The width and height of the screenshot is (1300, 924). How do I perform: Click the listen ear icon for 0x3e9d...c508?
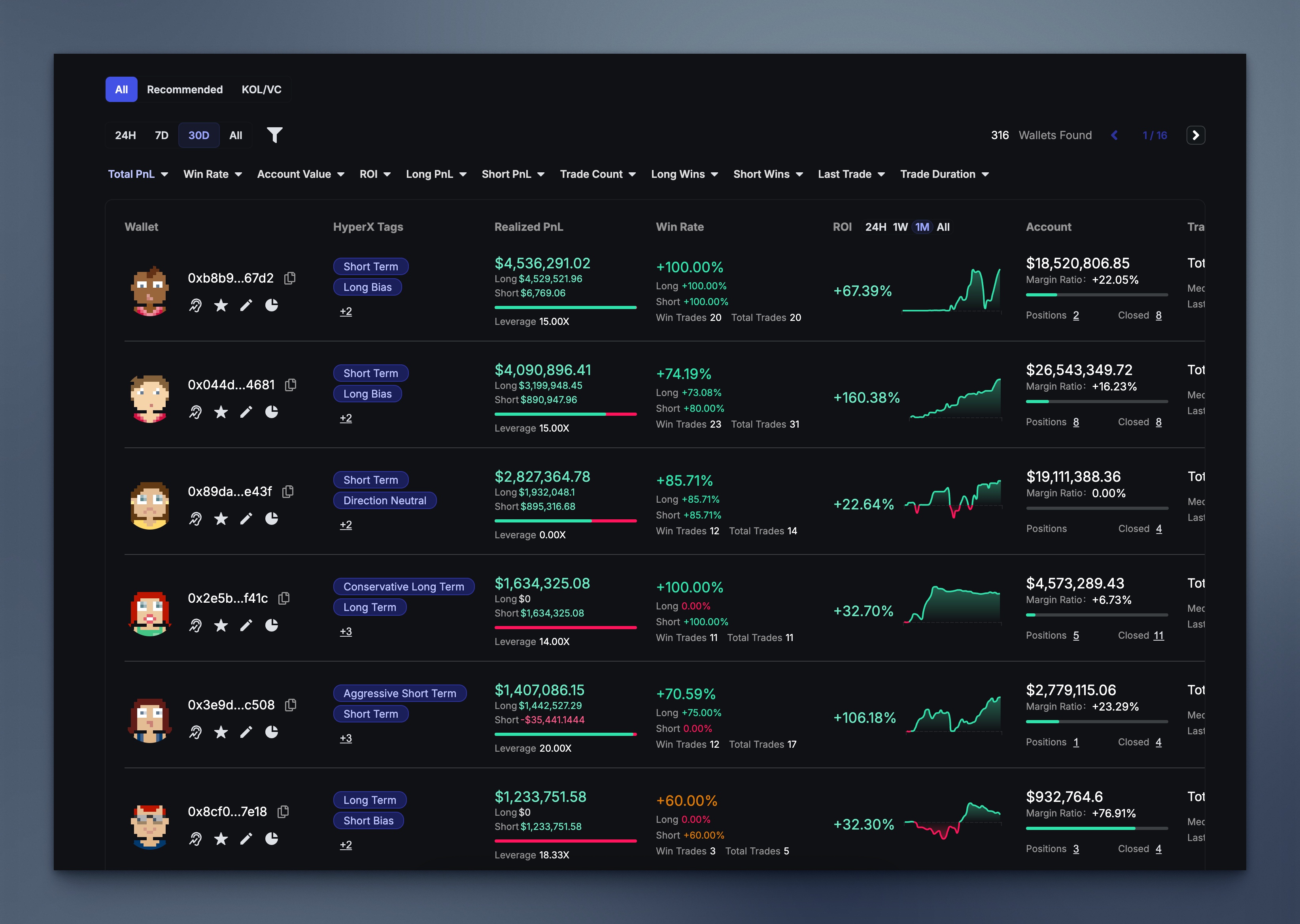tap(195, 732)
